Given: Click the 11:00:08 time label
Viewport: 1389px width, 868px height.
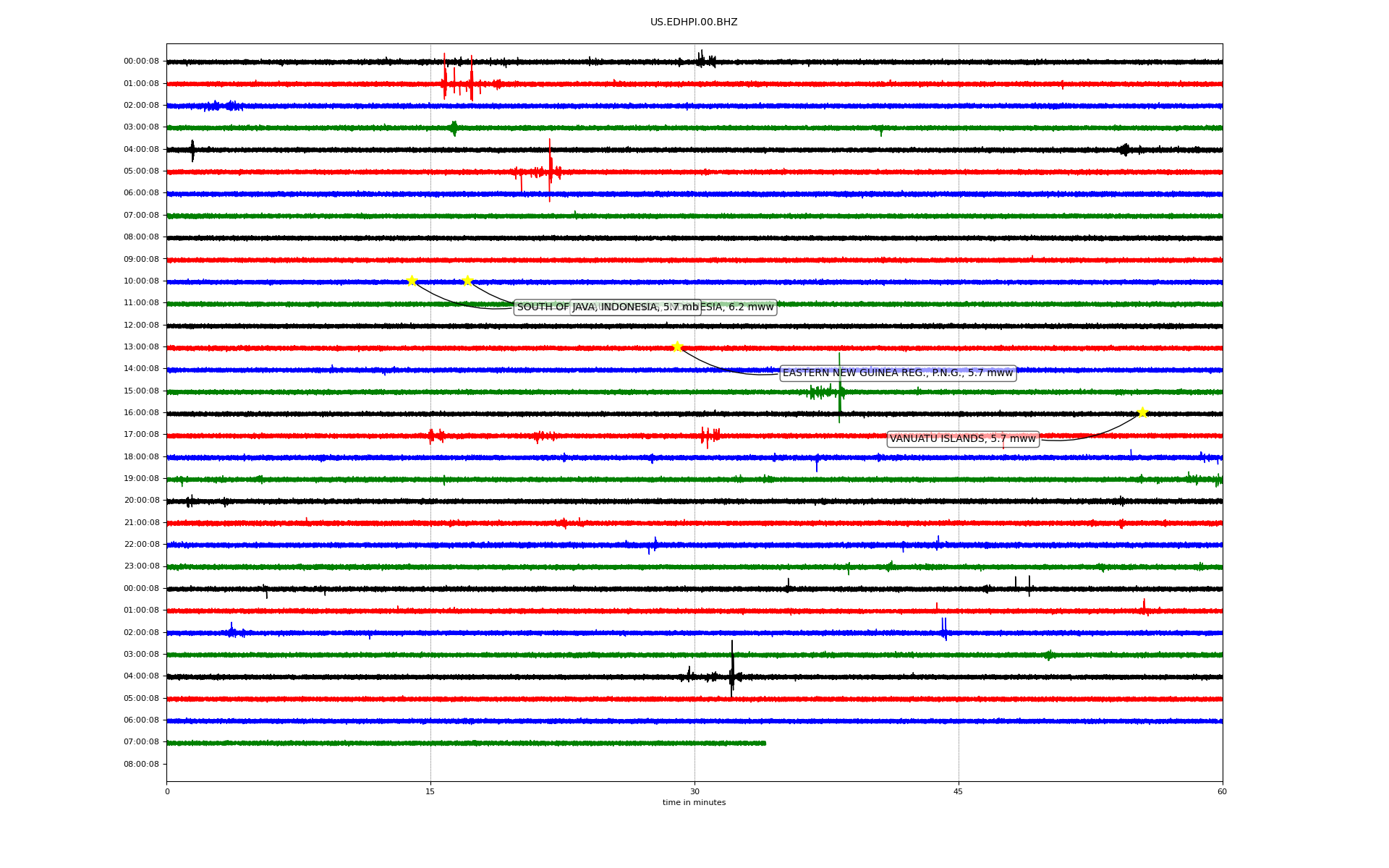Looking at the screenshot, I should coord(141,303).
